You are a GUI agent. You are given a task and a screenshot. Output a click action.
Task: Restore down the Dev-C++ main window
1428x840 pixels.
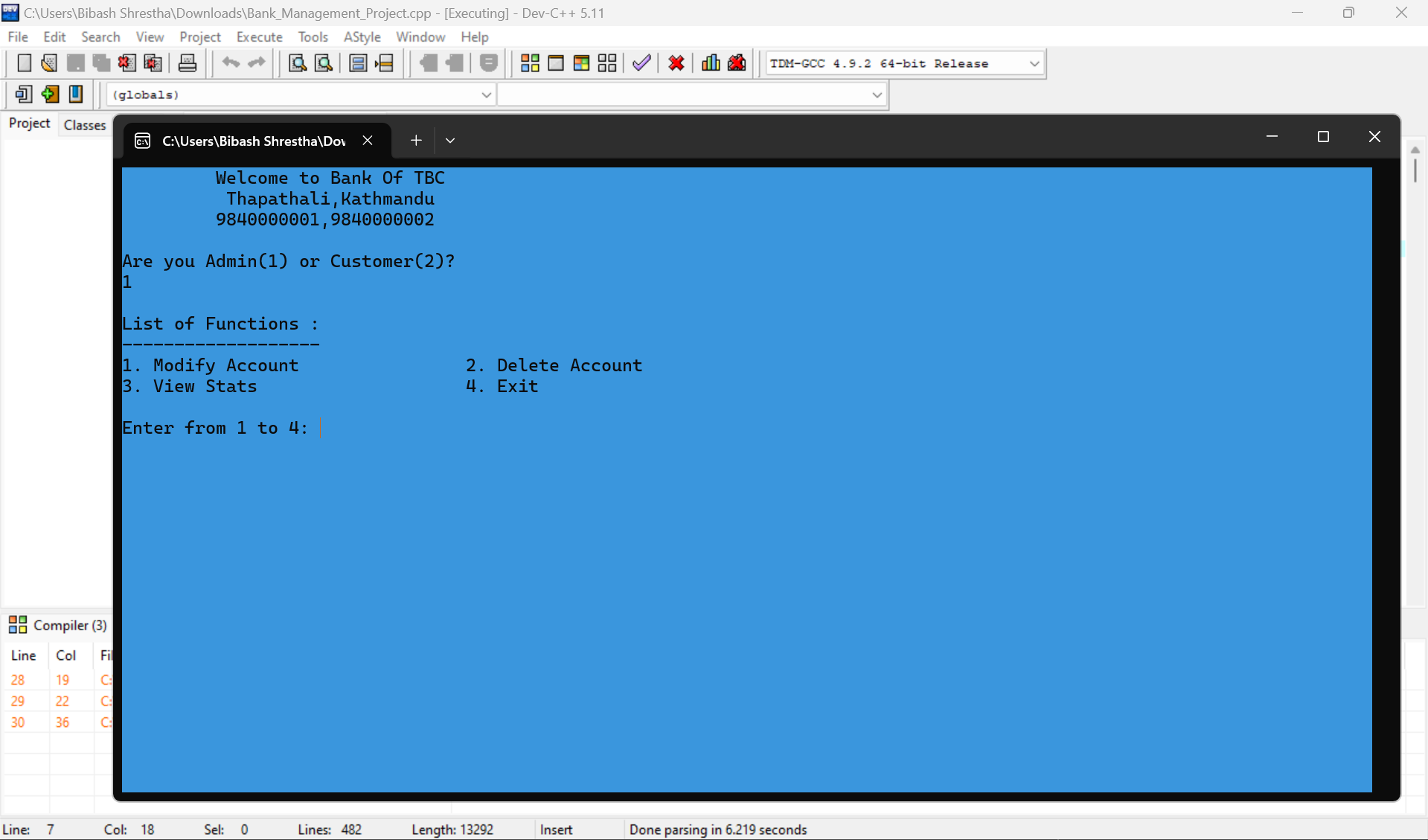(x=1348, y=13)
